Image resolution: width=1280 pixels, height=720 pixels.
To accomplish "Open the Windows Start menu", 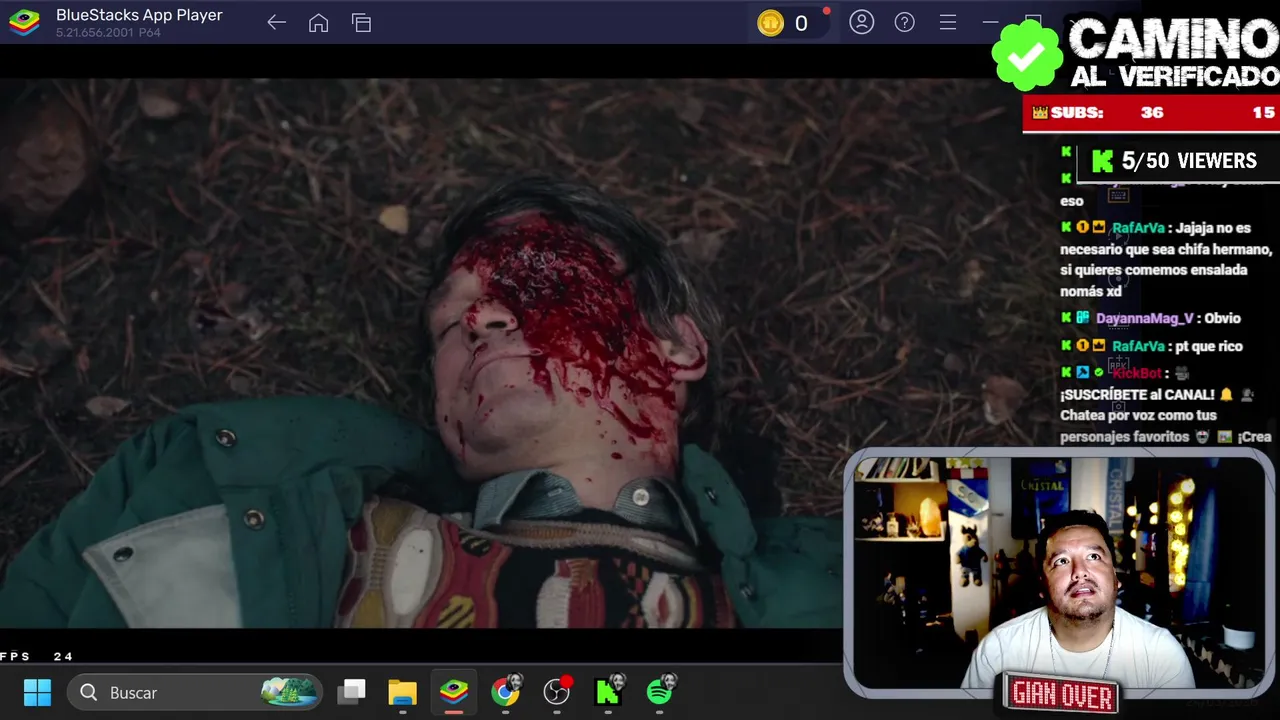I will click(37, 692).
